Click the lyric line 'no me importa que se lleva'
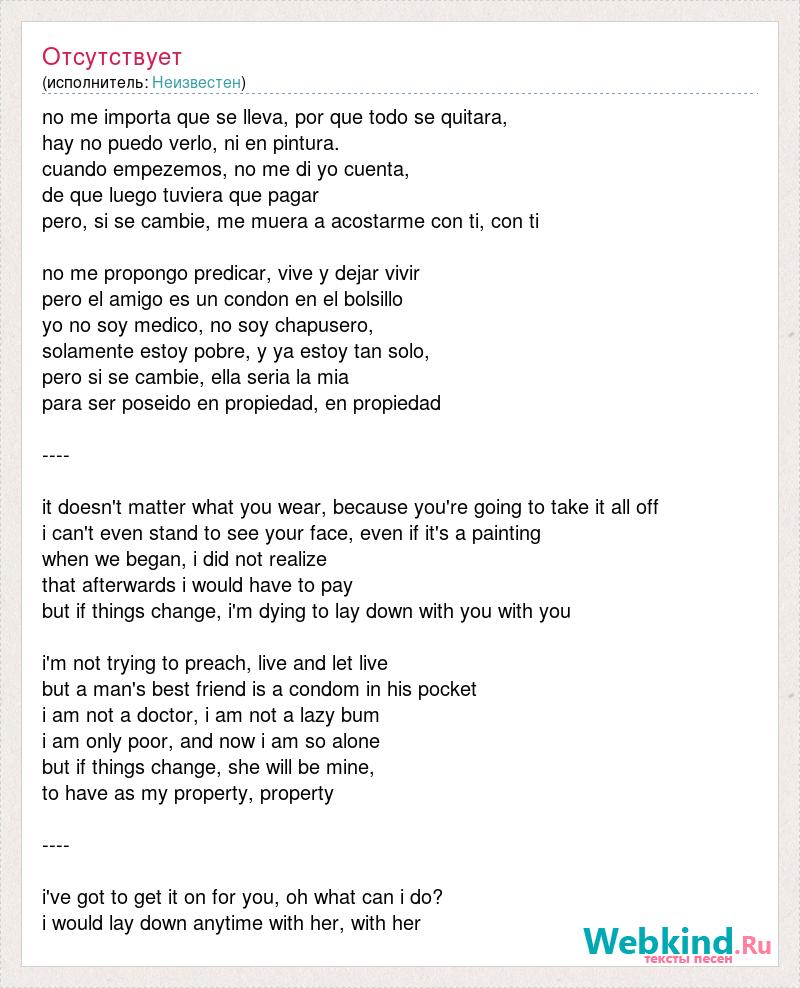800x988 pixels. click(275, 117)
